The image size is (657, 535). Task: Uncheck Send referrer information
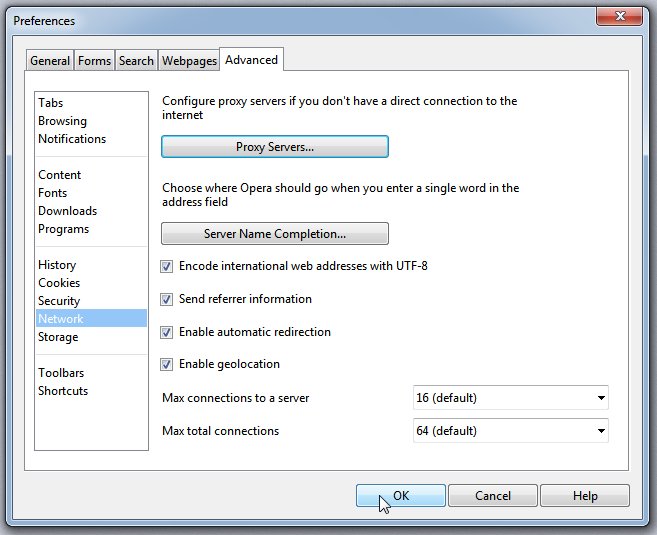coord(166,299)
